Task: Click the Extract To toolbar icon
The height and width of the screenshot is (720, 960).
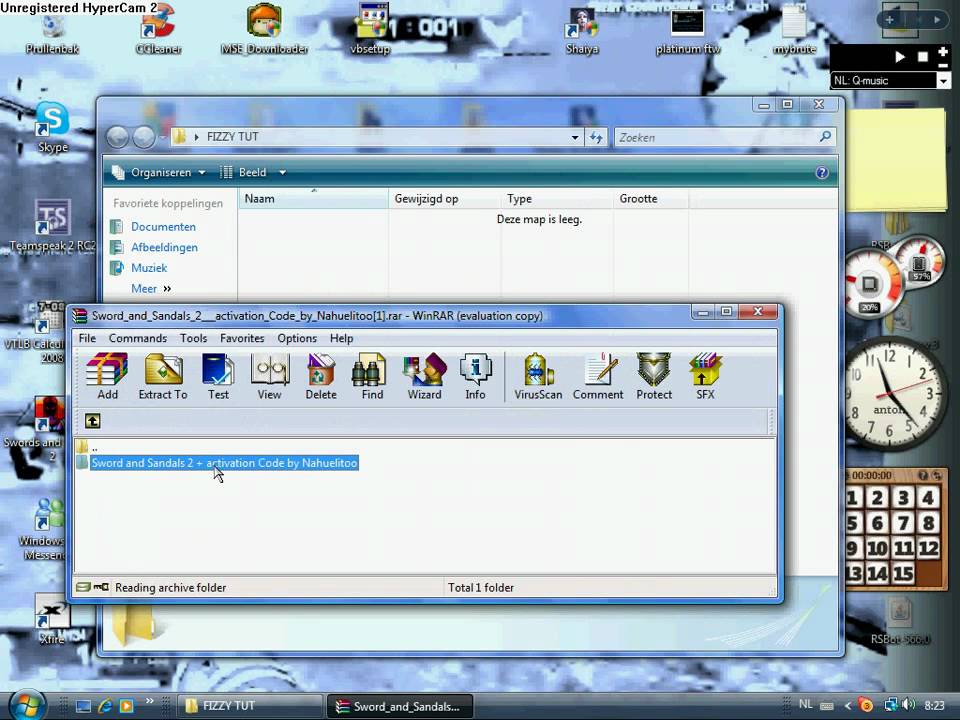Action: coord(163,376)
